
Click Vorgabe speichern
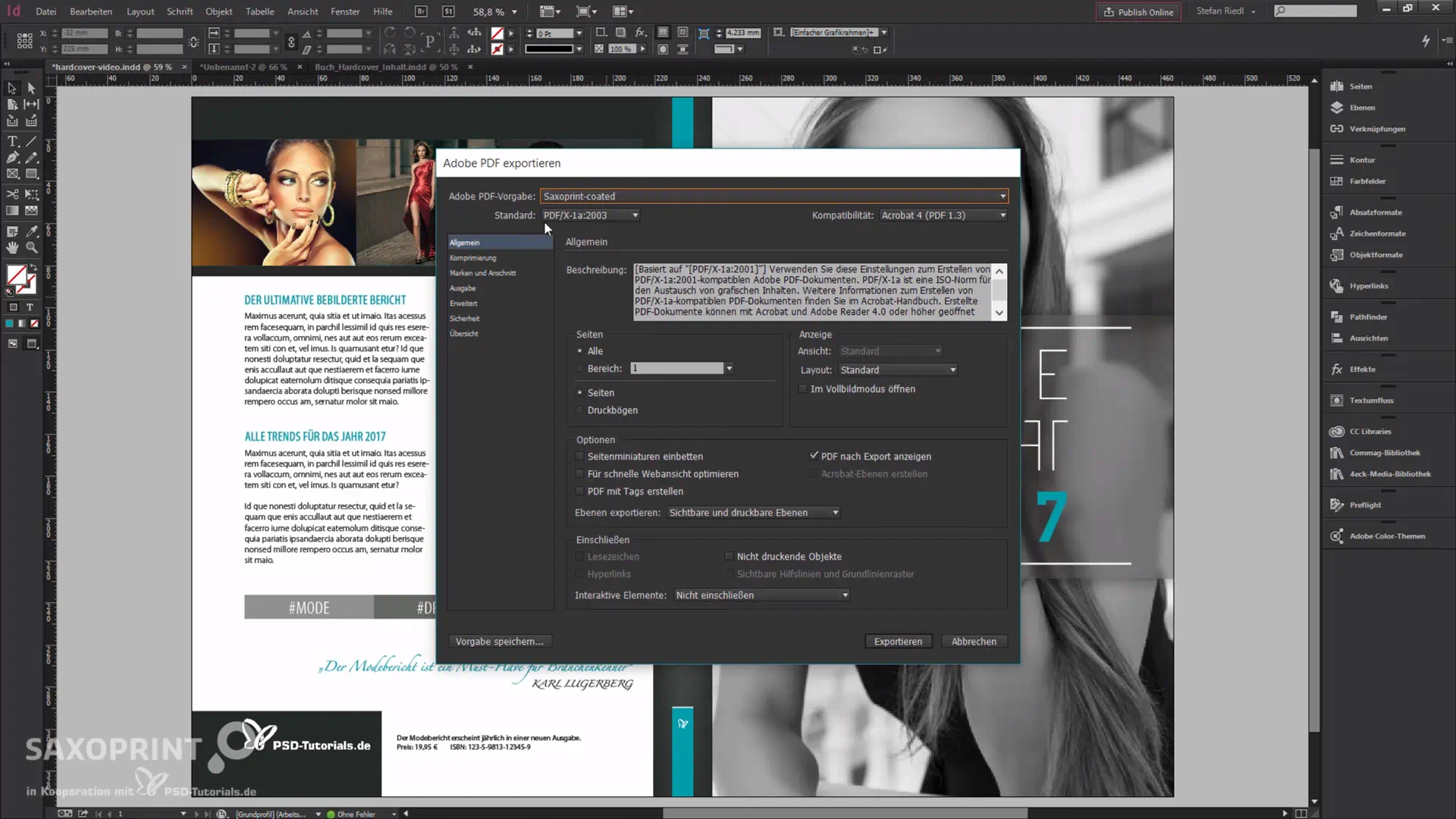[x=500, y=641]
